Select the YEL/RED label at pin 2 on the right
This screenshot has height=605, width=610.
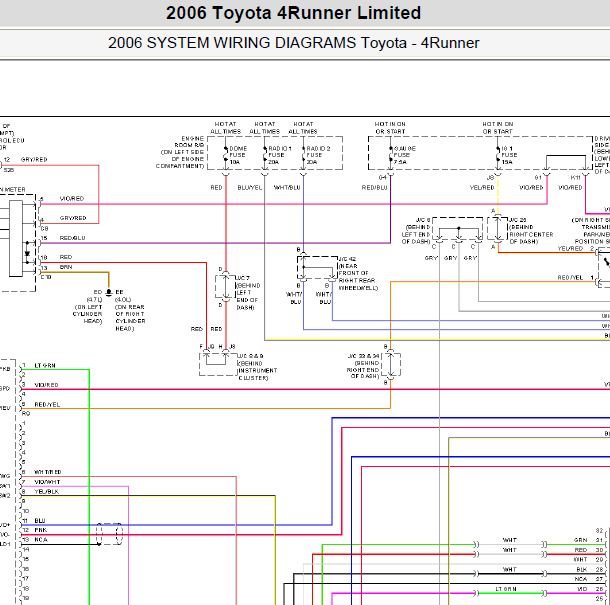[570, 248]
